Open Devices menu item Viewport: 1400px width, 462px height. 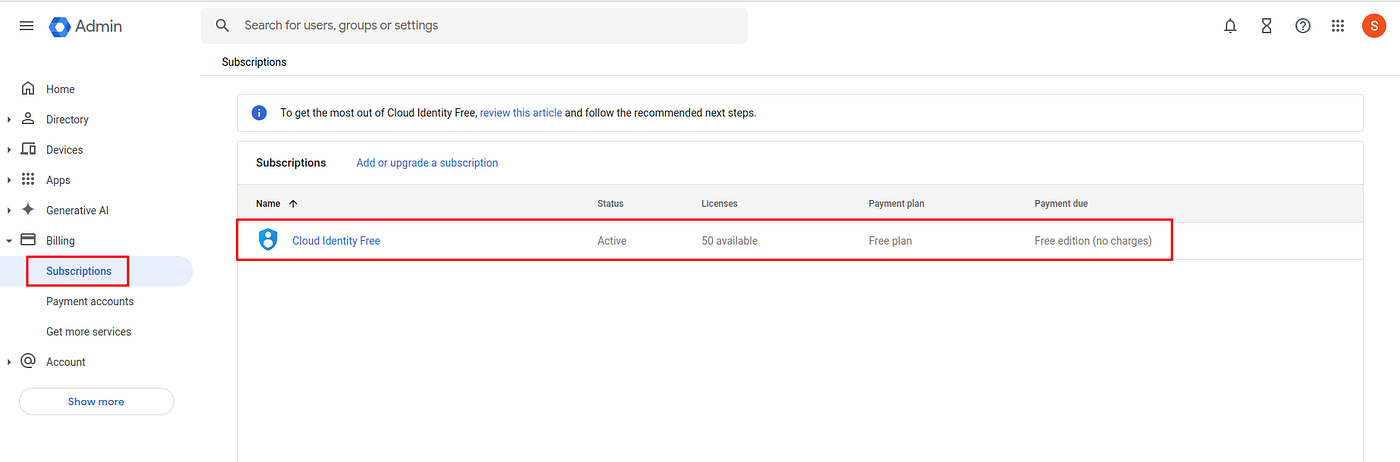tap(64, 150)
